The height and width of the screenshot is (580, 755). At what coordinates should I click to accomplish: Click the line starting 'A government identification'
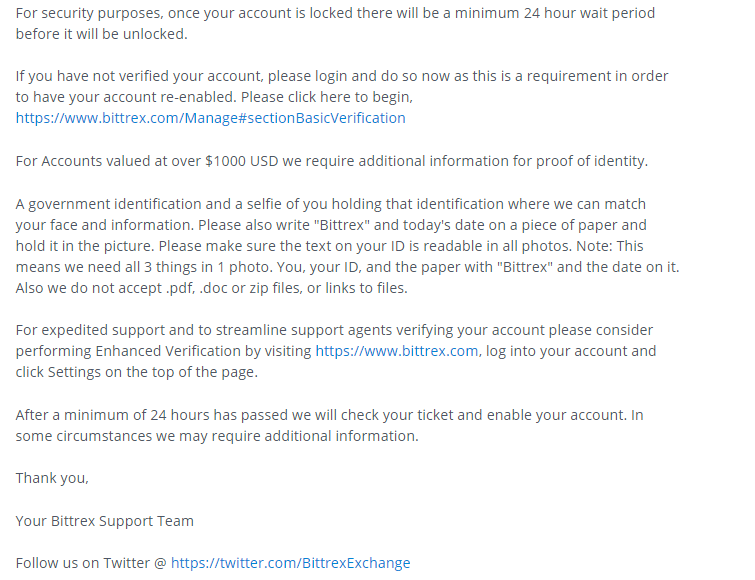pos(330,204)
